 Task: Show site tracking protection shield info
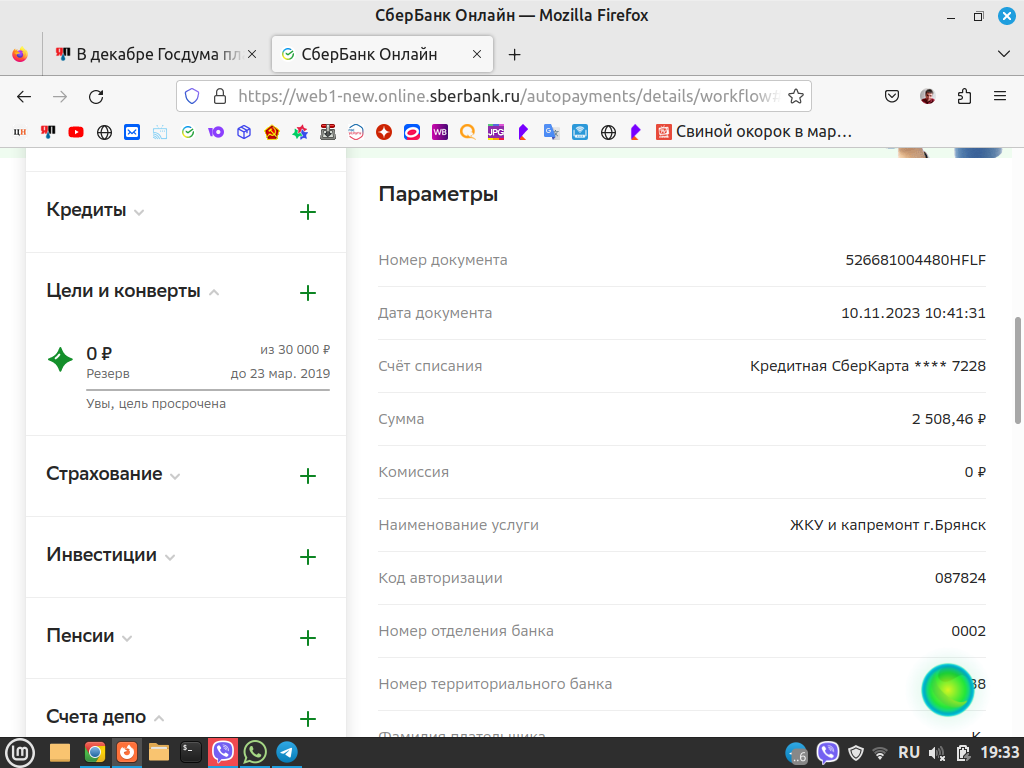click(192, 97)
